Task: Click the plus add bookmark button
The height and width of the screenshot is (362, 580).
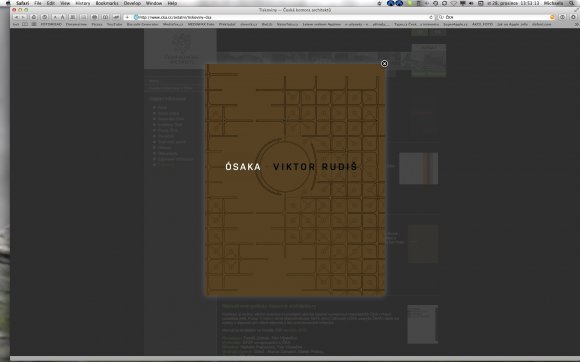Action: [x=127, y=17]
